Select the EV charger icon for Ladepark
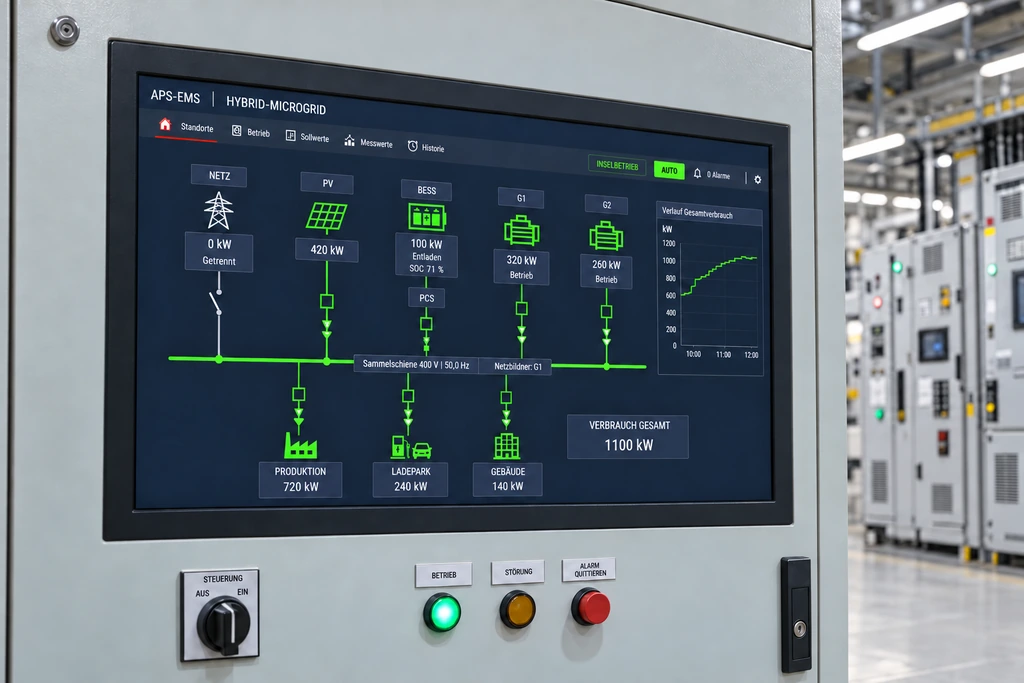Screen dimensions: 1024x683 411,447
